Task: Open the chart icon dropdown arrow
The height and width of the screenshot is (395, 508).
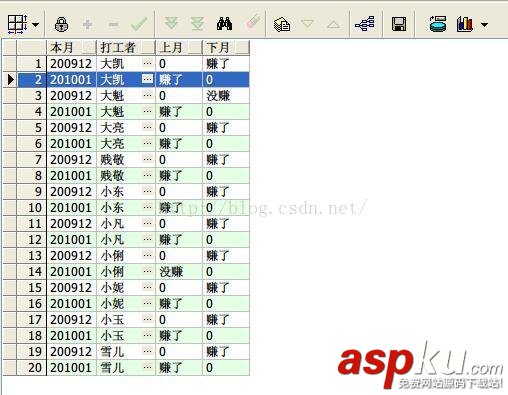Action: pyautogui.click(x=484, y=24)
